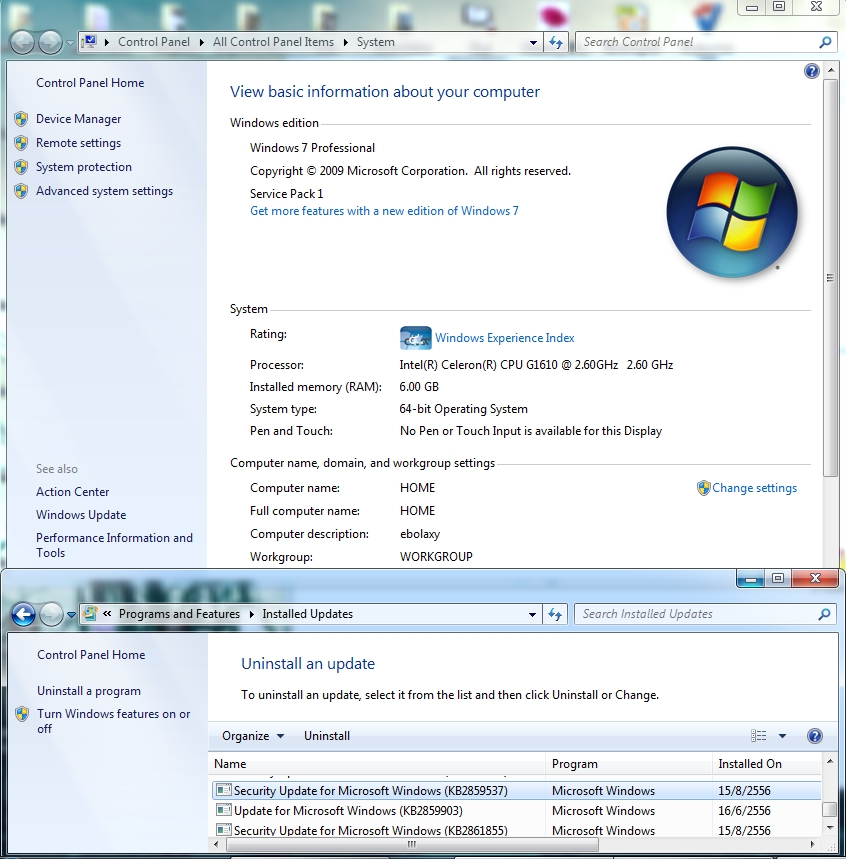Open Advanced system settings

104,191
